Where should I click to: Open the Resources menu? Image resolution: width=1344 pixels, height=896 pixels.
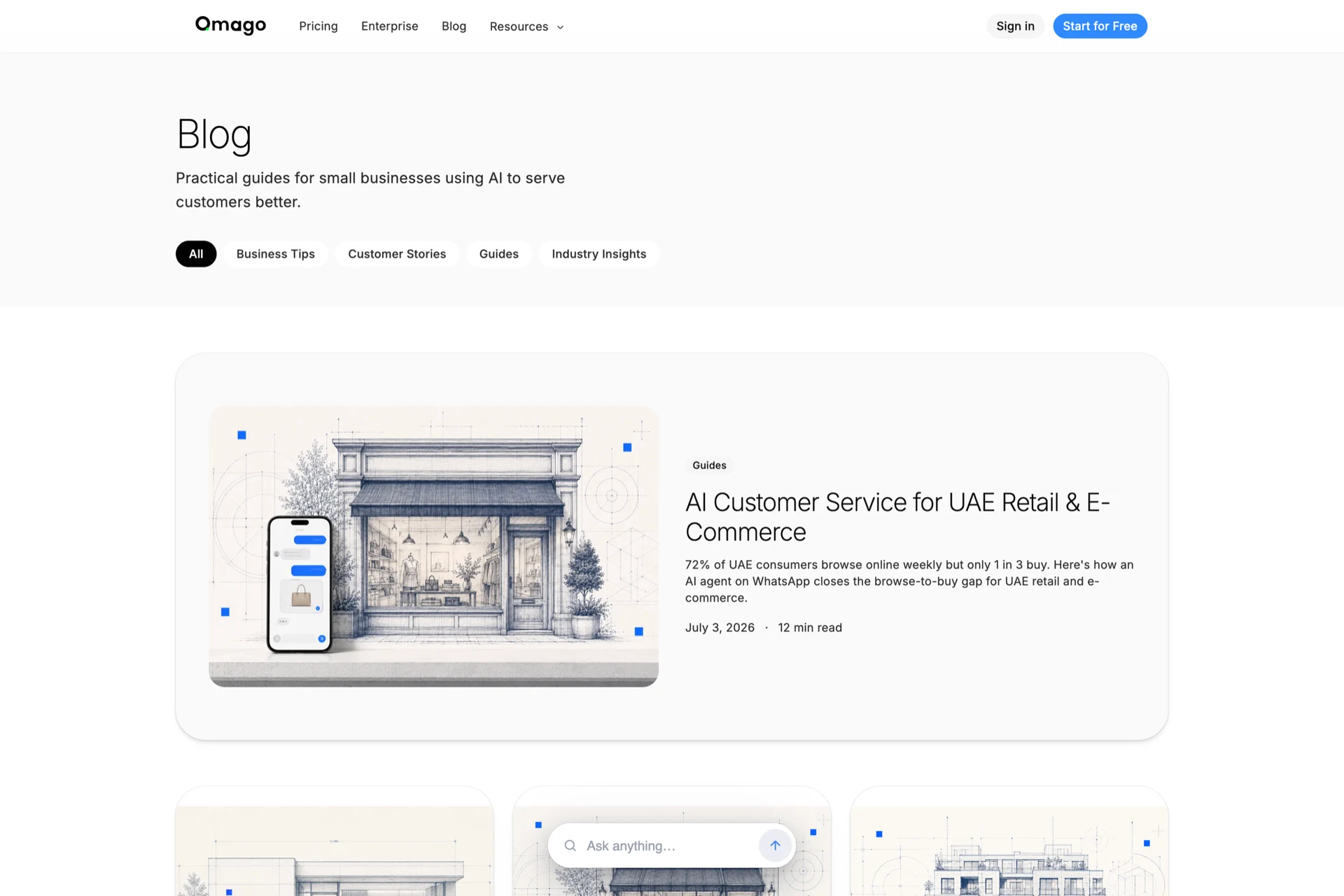526,27
